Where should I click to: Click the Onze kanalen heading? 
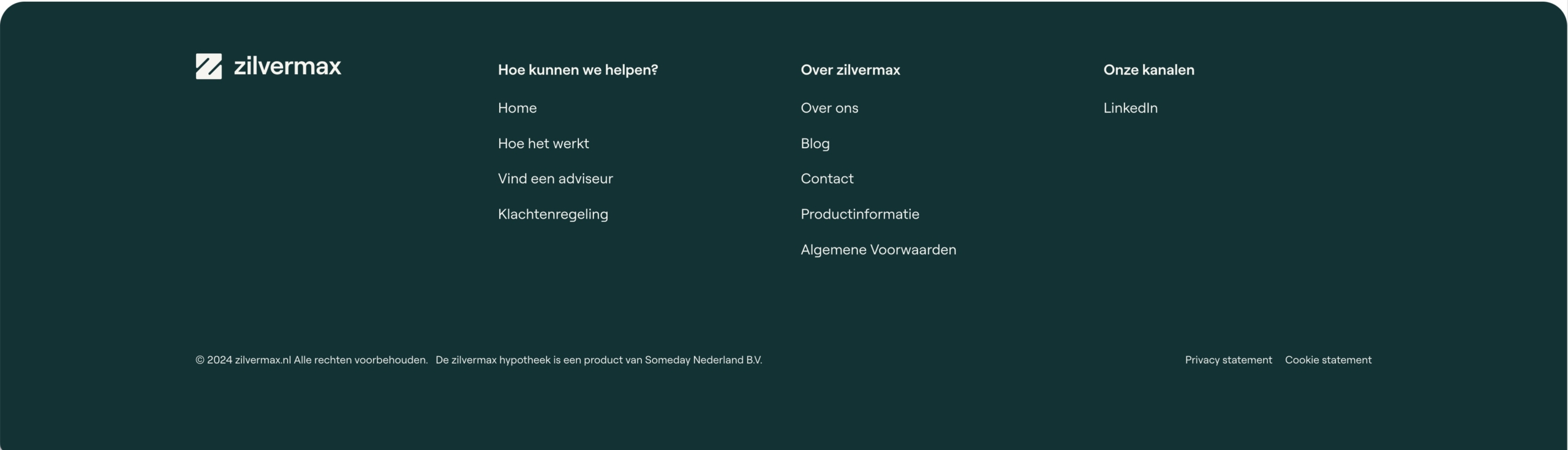[x=1148, y=70]
